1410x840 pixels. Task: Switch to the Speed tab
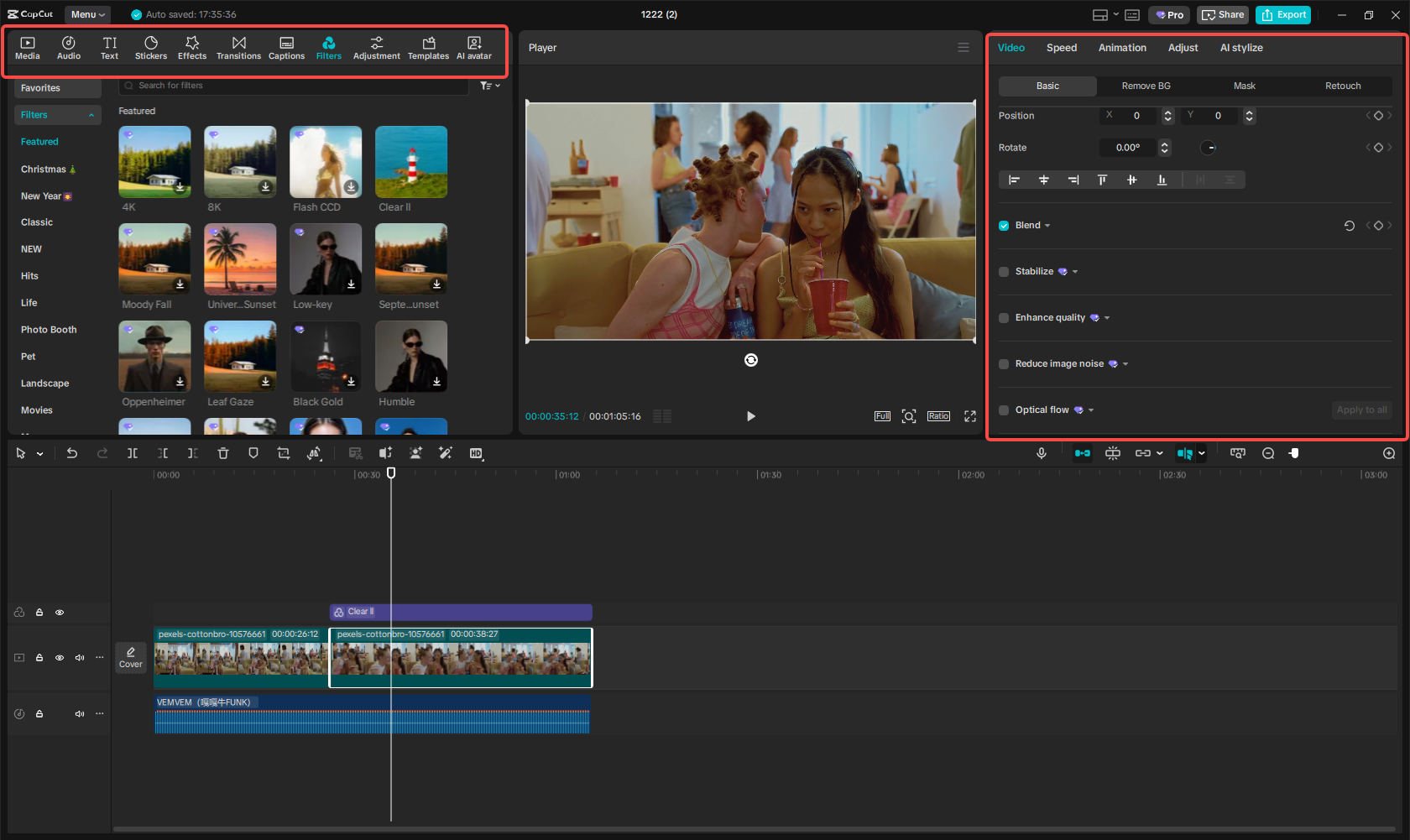[x=1061, y=48]
